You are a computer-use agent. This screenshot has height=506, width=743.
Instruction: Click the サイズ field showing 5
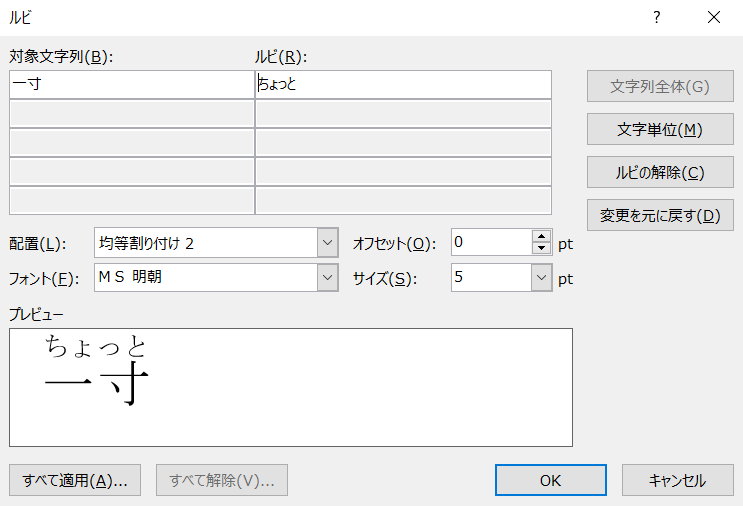click(491, 277)
